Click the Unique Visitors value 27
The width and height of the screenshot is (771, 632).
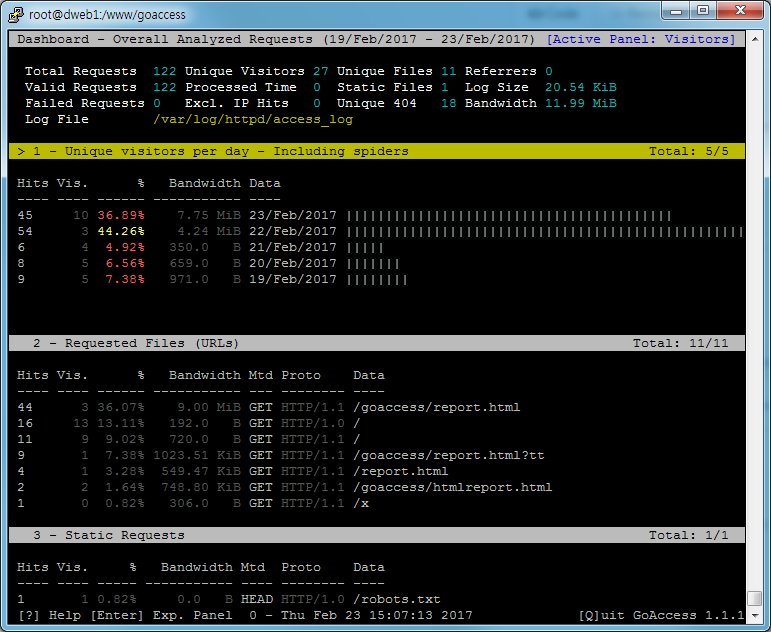[x=321, y=71]
